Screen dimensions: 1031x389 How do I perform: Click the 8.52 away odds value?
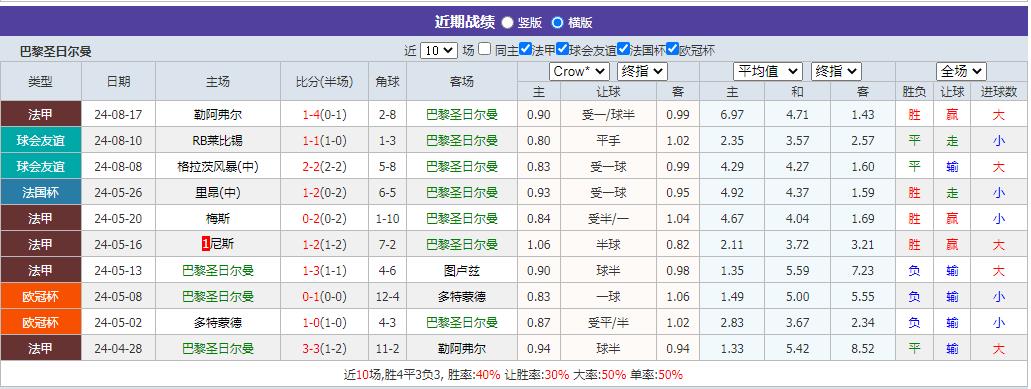pyautogui.click(x=863, y=349)
